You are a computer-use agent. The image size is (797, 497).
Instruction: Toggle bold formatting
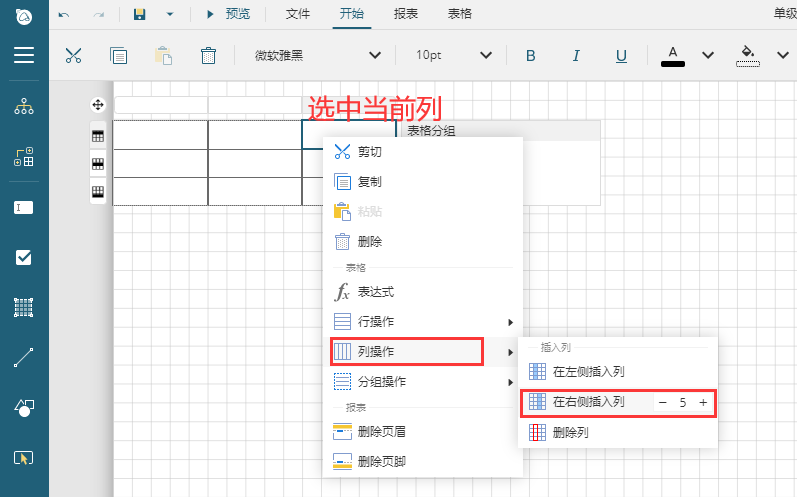[531, 55]
